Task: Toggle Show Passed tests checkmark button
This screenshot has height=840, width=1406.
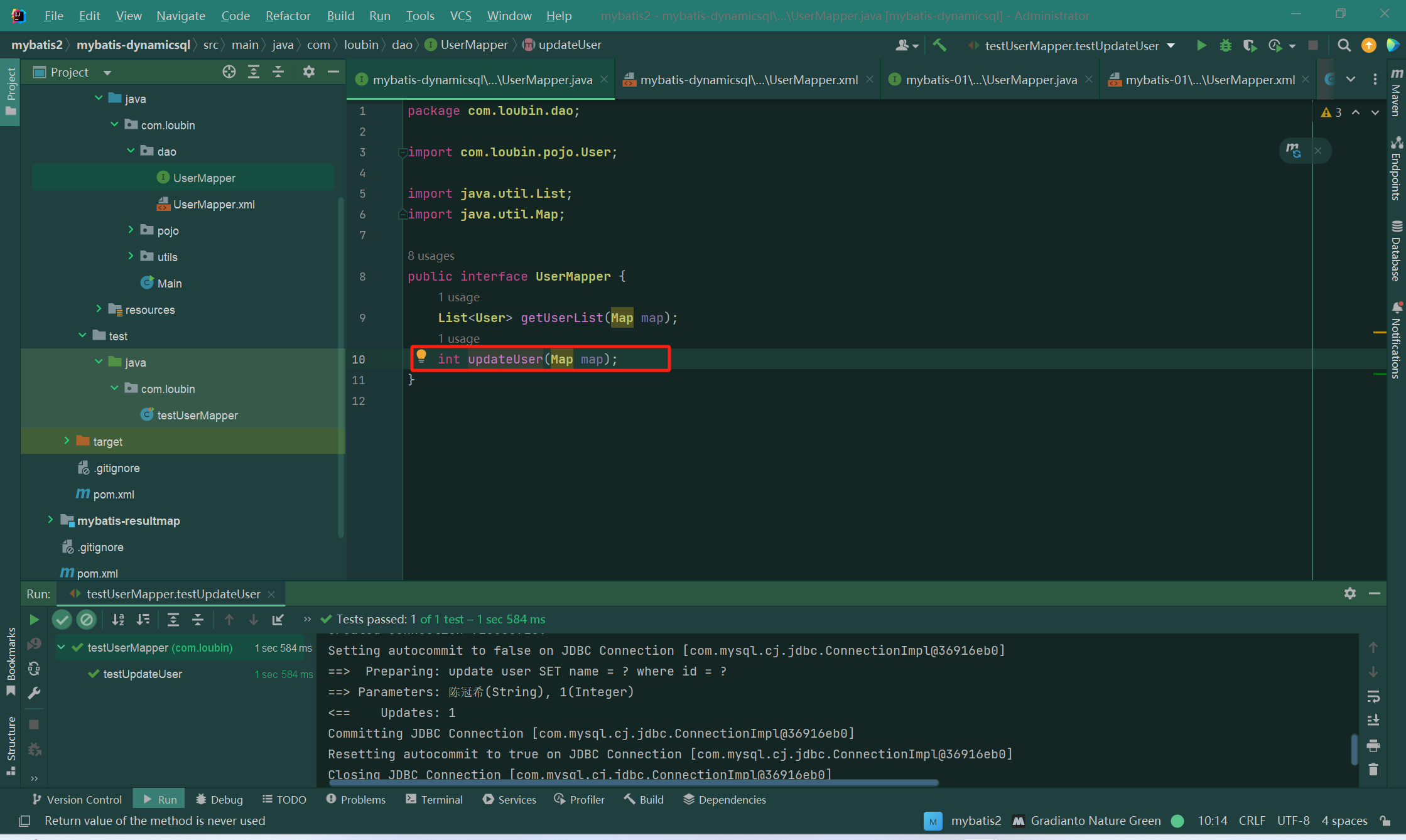Action: coord(62,620)
